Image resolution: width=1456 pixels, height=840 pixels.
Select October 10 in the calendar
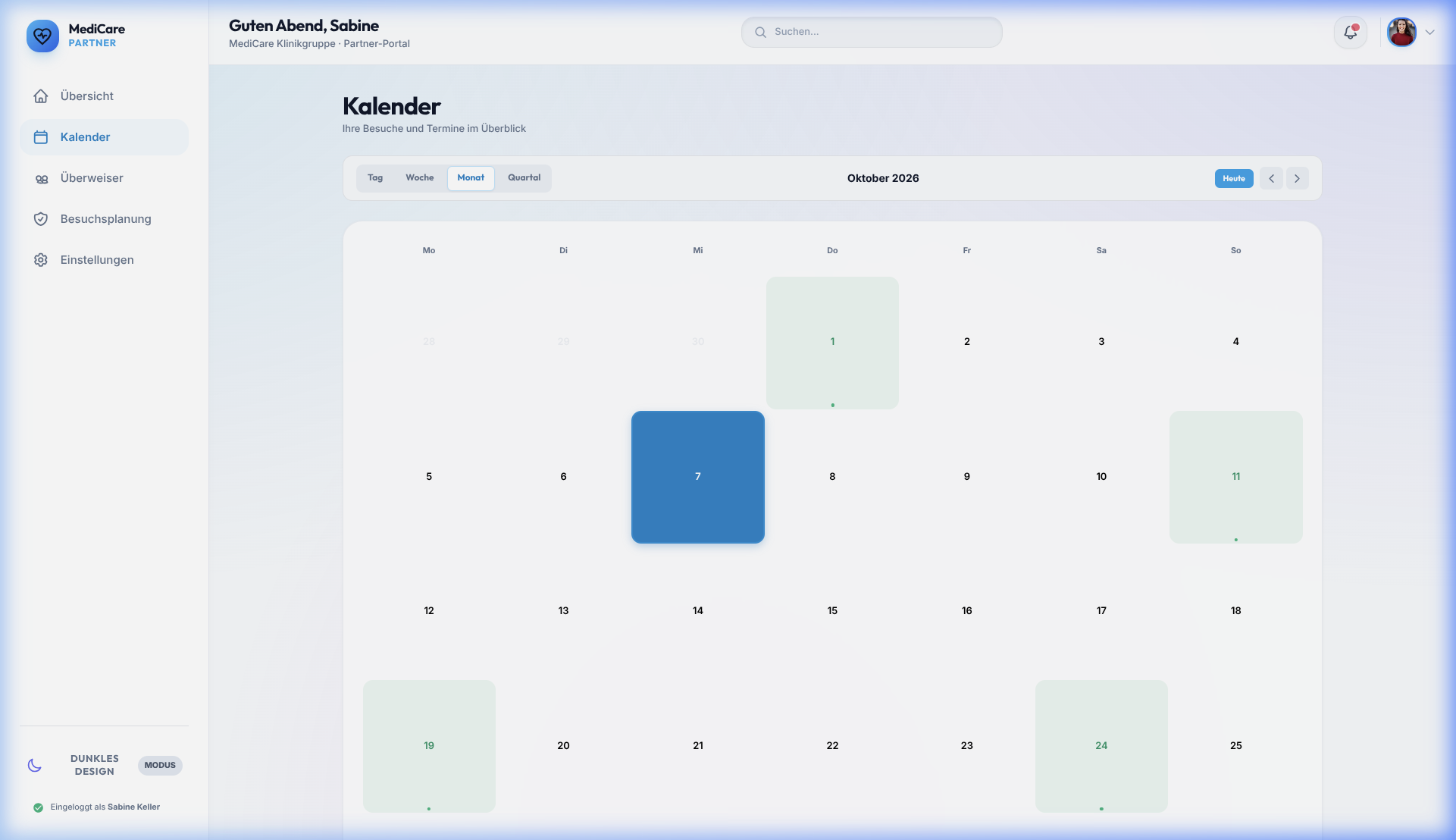[1101, 477]
